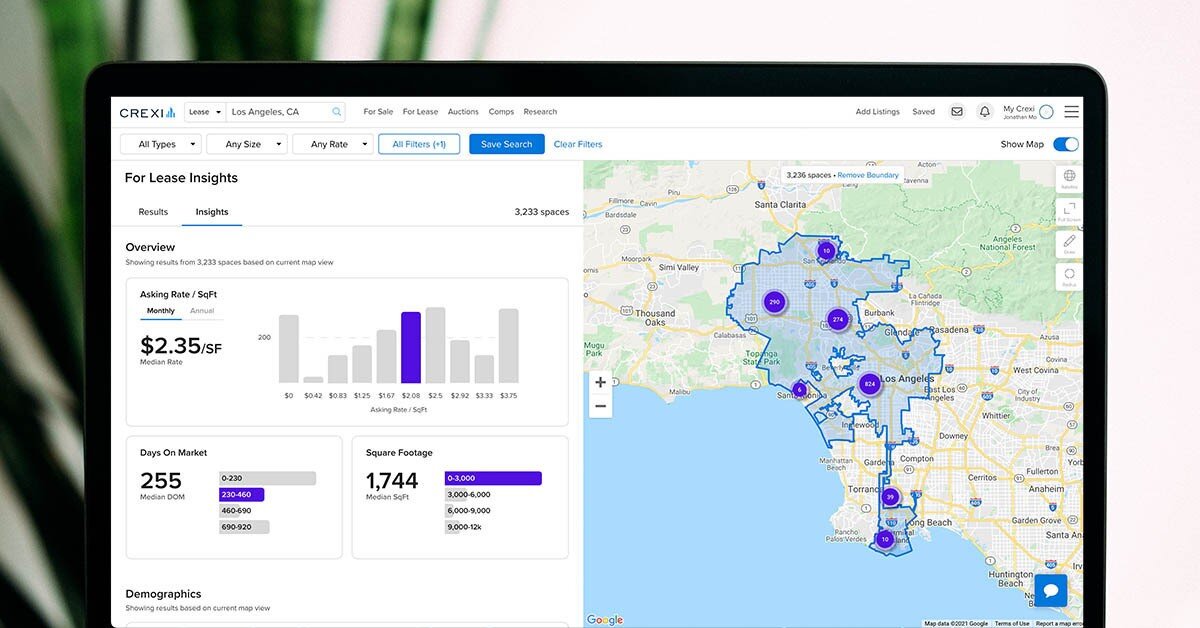
Task: Open the chat support bubble
Action: [1050, 590]
